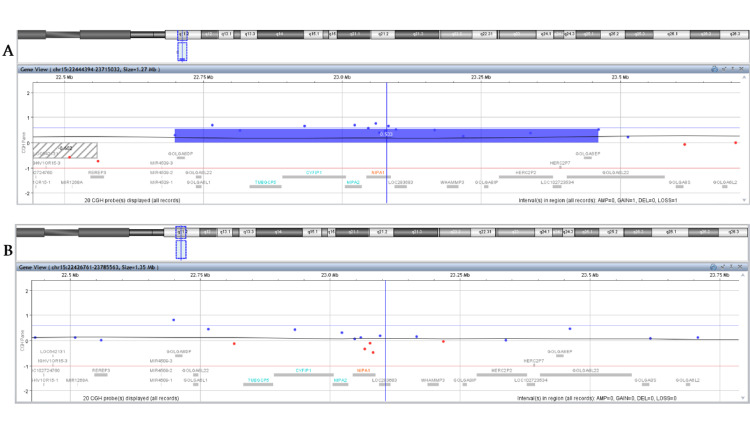Click the scroll-up arrow in panel B Gene View
Image resolution: width=750 pixels, height=422 pixels.
click(x=743, y=275)
